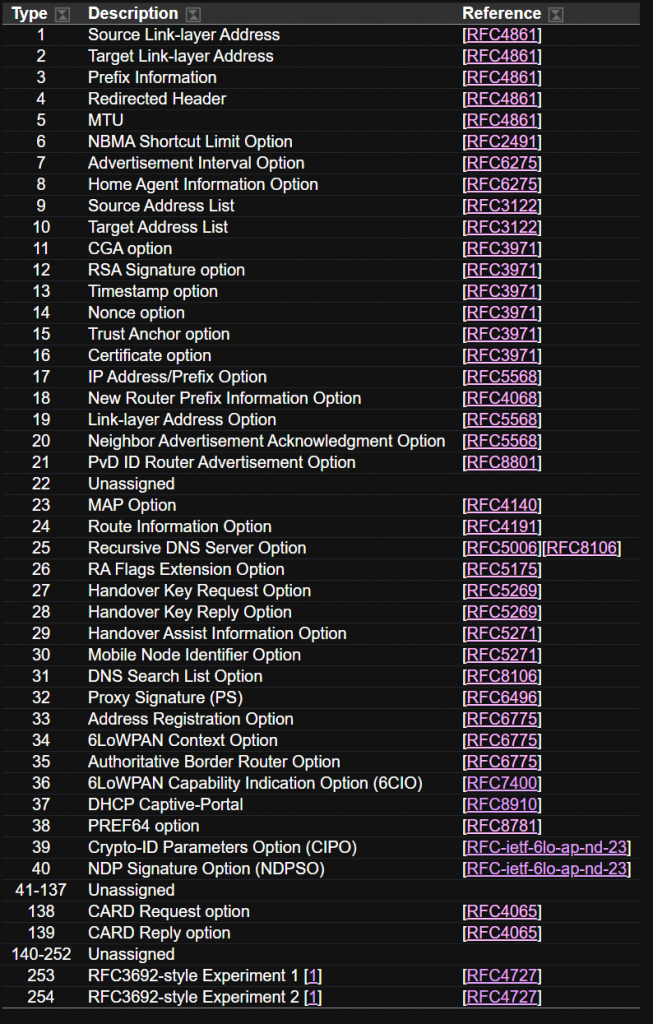Viewport: 653px width, 1024px height.
Task: Open RFC4727 link for RFC3692-style Experiment 1
Action: 502,976
